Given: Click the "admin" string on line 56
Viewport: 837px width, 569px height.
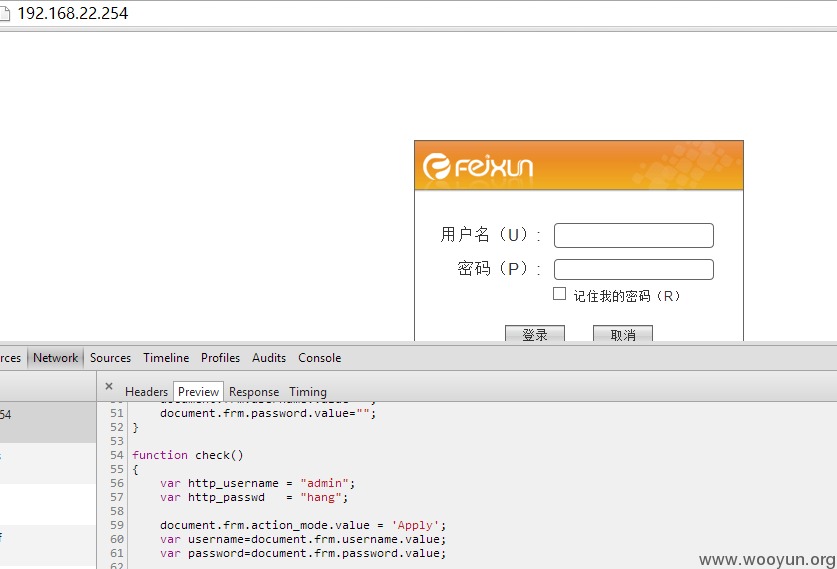Looking at the screenshot, I should [x=325, y=483].
